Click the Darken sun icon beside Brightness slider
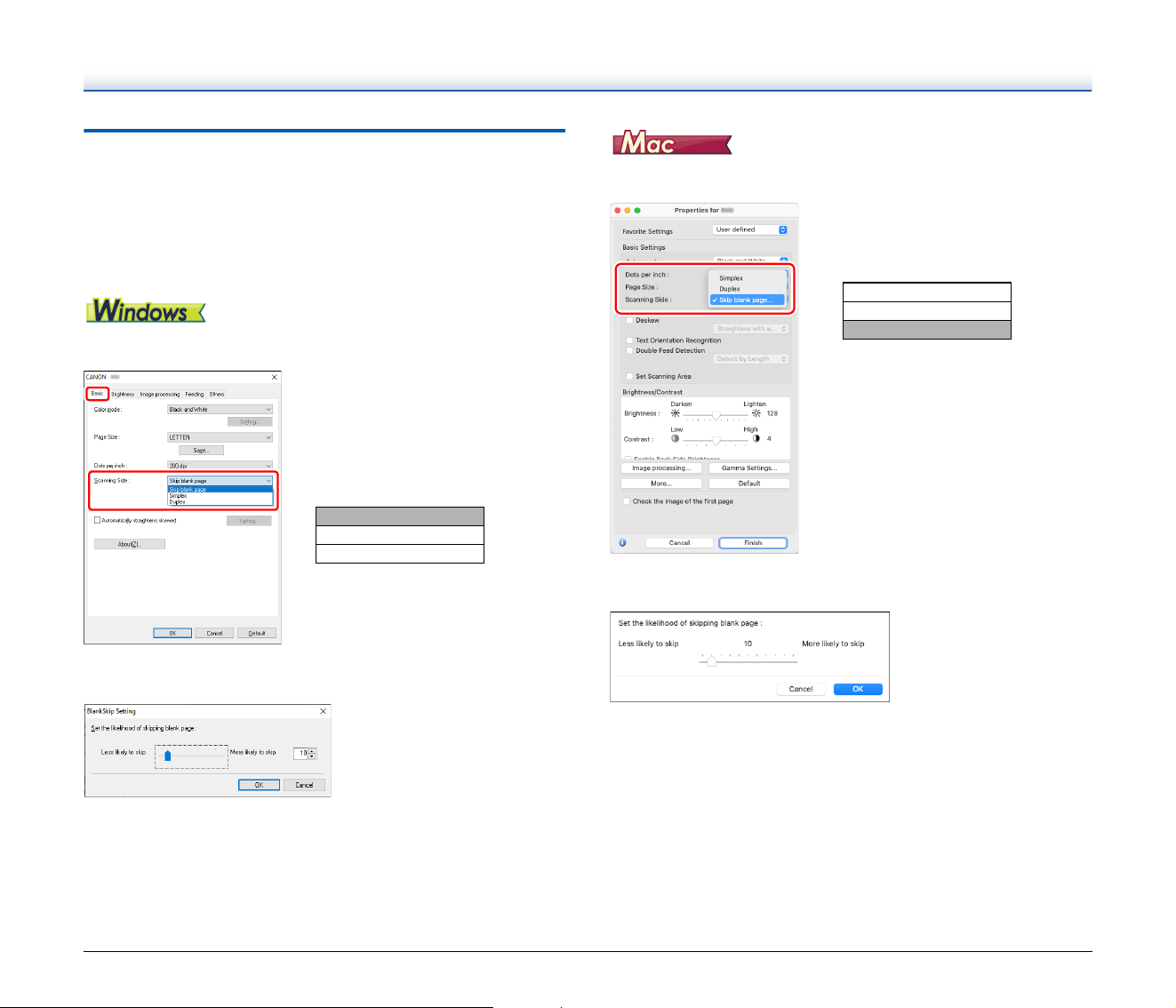 coord(676,413)
